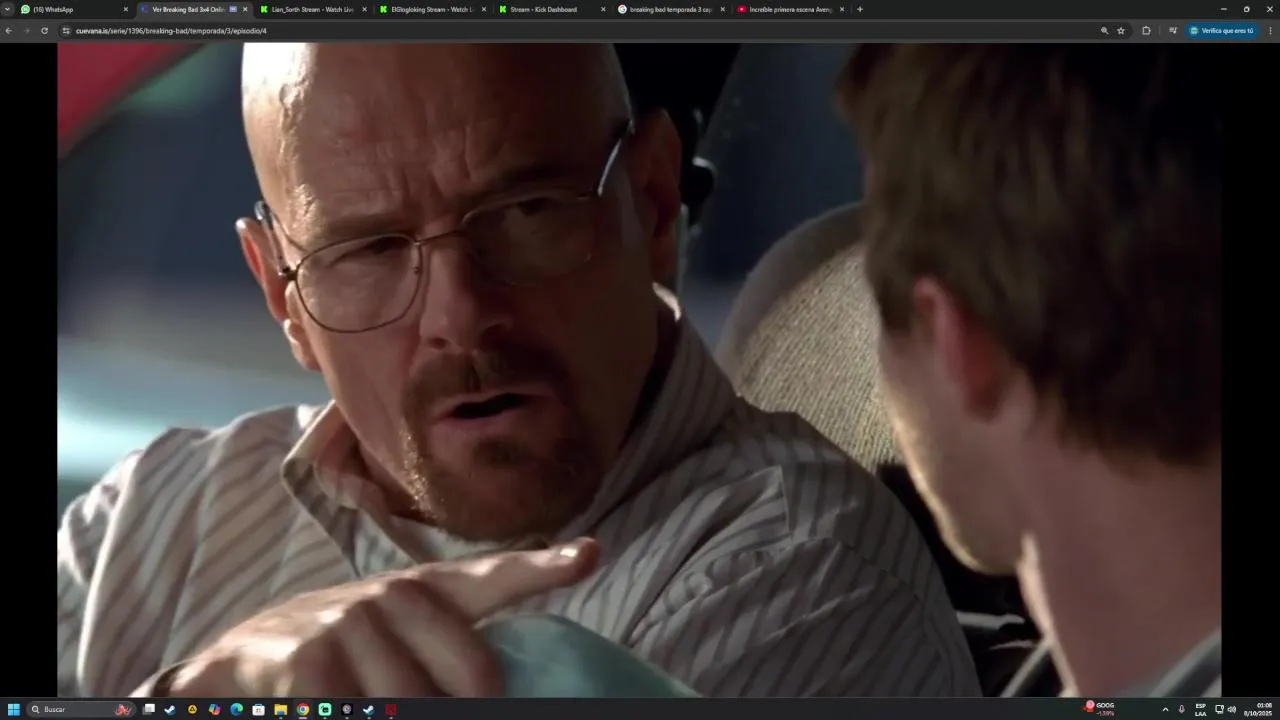The image size is (1280, 720).
Task: Open the second Steam icon on taskbar
Action: 369,710
